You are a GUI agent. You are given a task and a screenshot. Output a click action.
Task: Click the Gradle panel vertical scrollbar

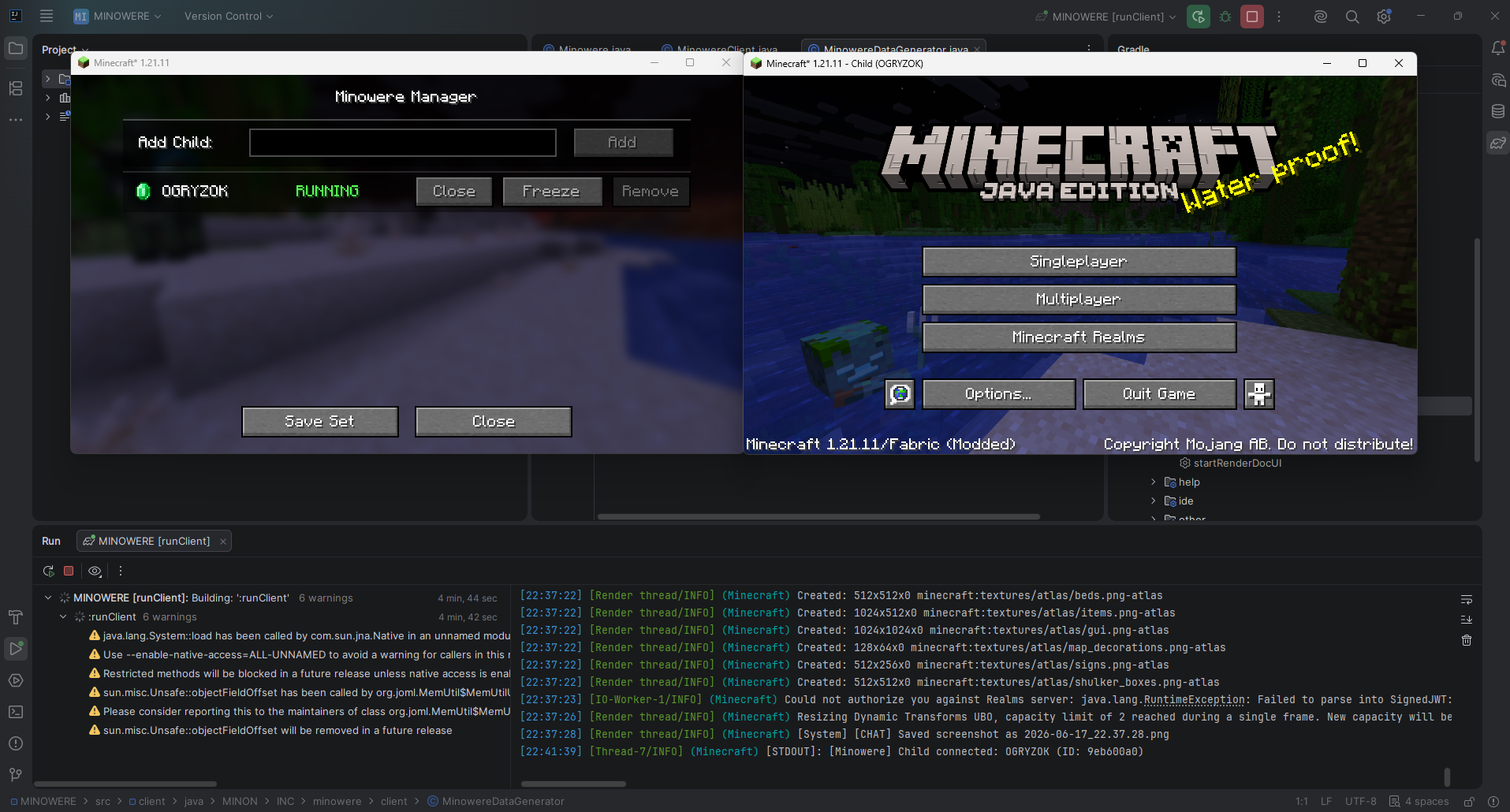[x=1477, y=349]
